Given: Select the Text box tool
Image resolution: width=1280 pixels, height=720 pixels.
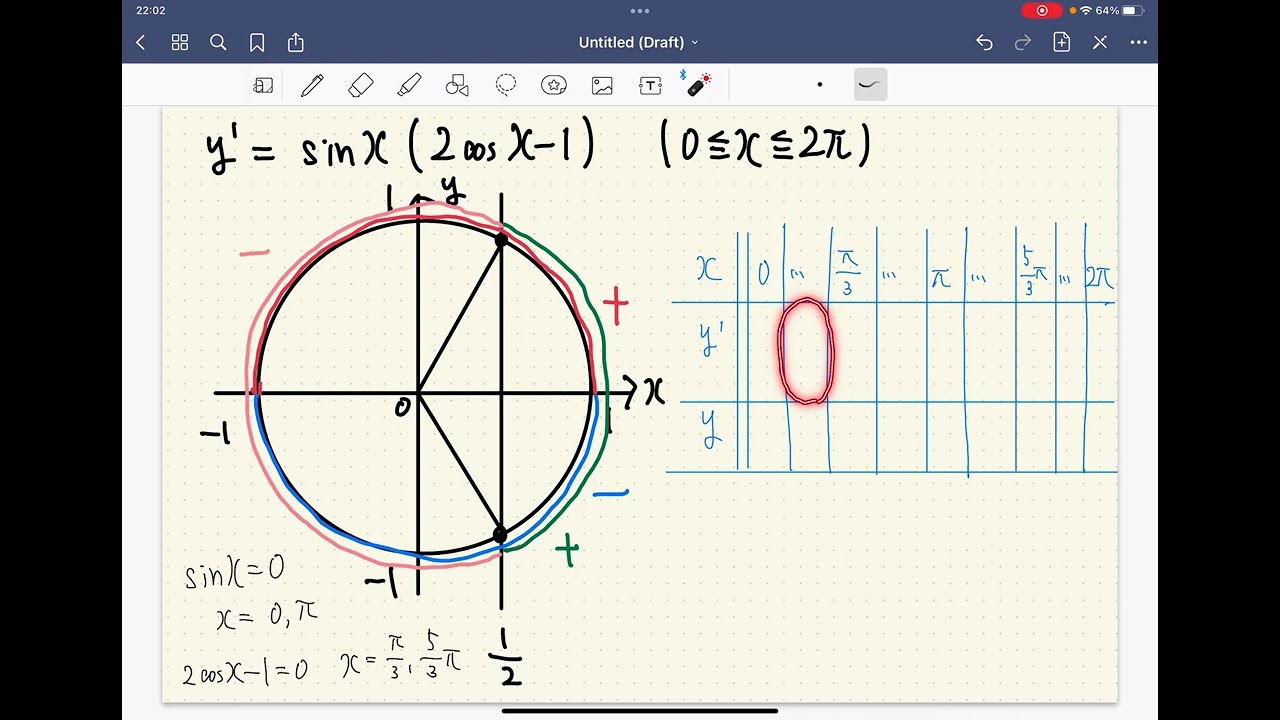Looking at the screenshot, I should [650, 86].
